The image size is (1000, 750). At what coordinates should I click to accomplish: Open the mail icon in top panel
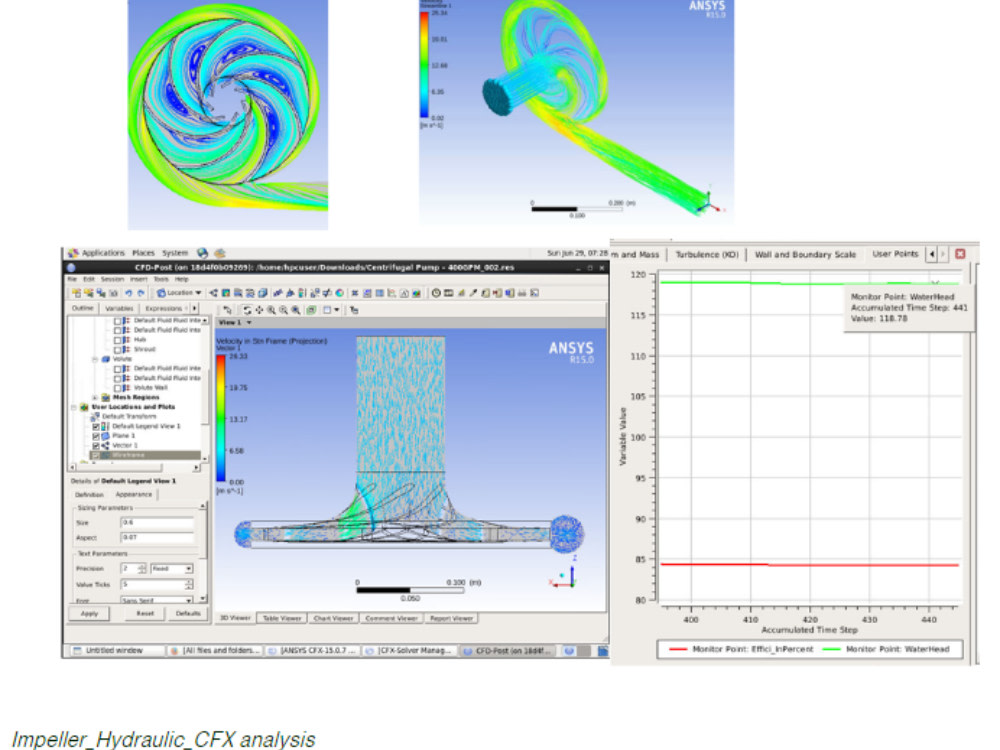(x=220, y=253)
